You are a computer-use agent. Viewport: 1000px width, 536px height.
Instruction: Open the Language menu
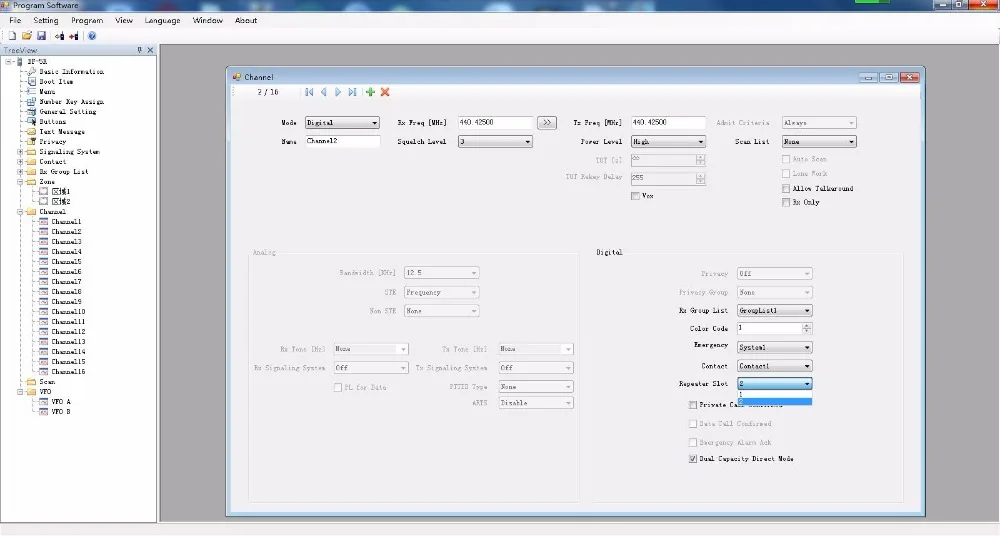[x=162, y=20]
